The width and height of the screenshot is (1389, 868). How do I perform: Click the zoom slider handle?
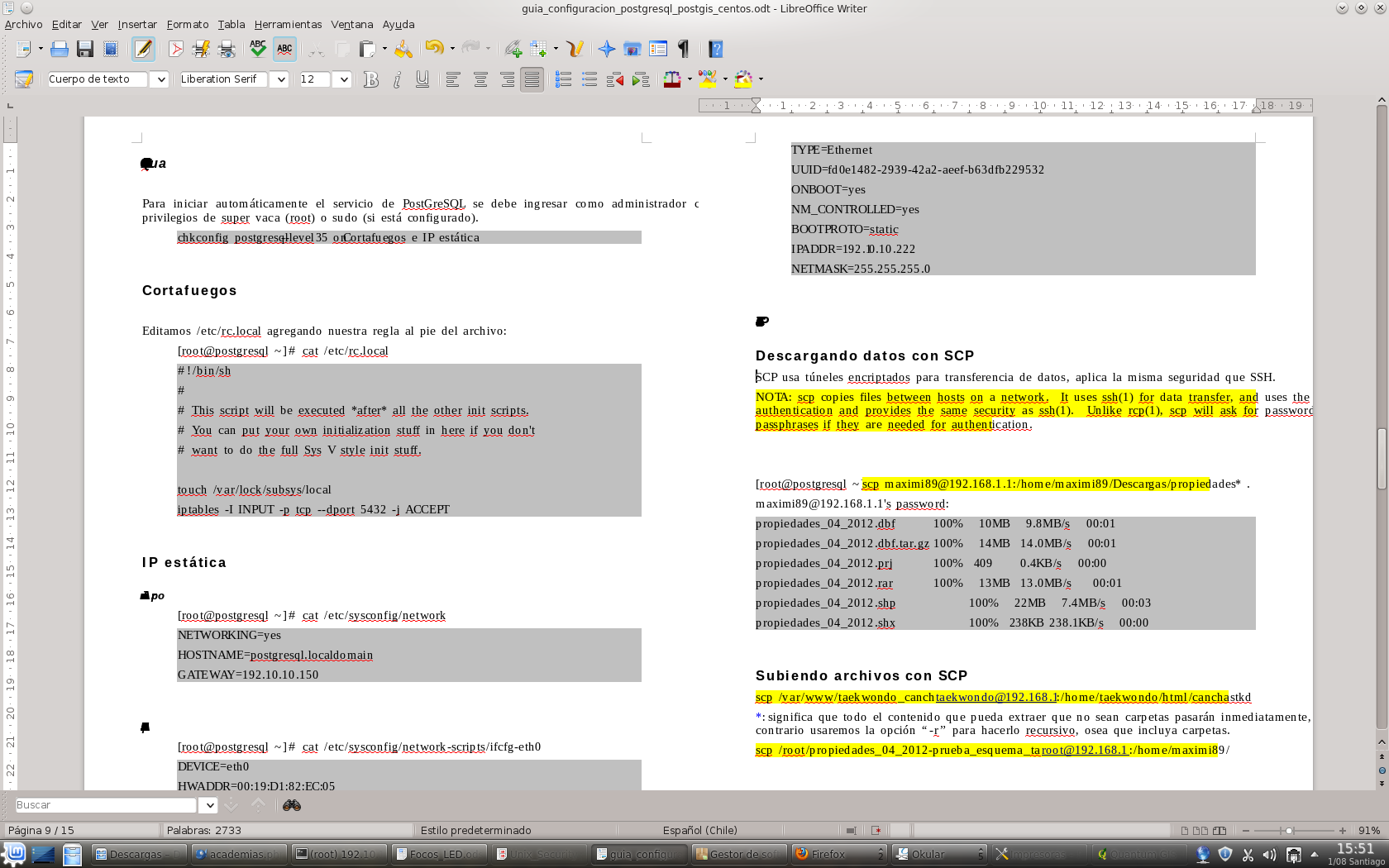(x=1289, y=831)
